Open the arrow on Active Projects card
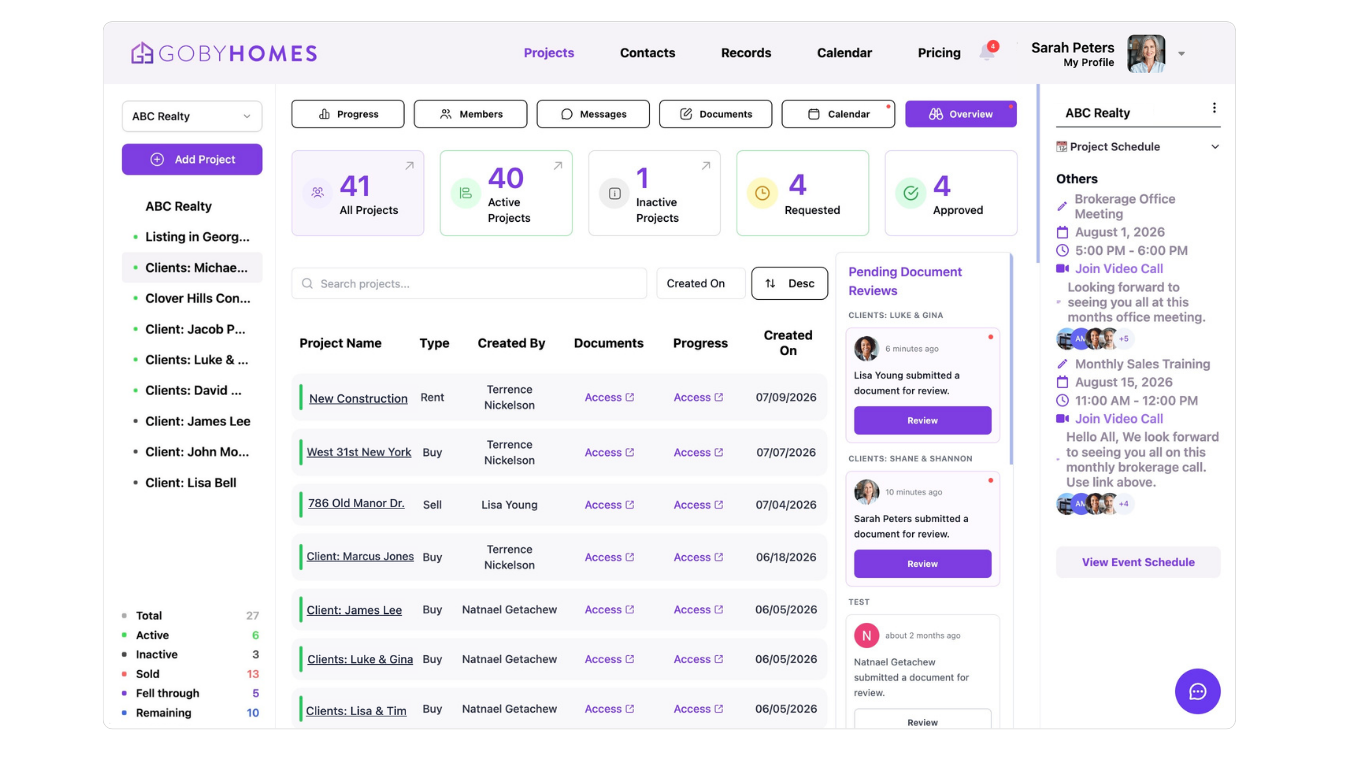 pyautogui.click(x=557, y=166)
